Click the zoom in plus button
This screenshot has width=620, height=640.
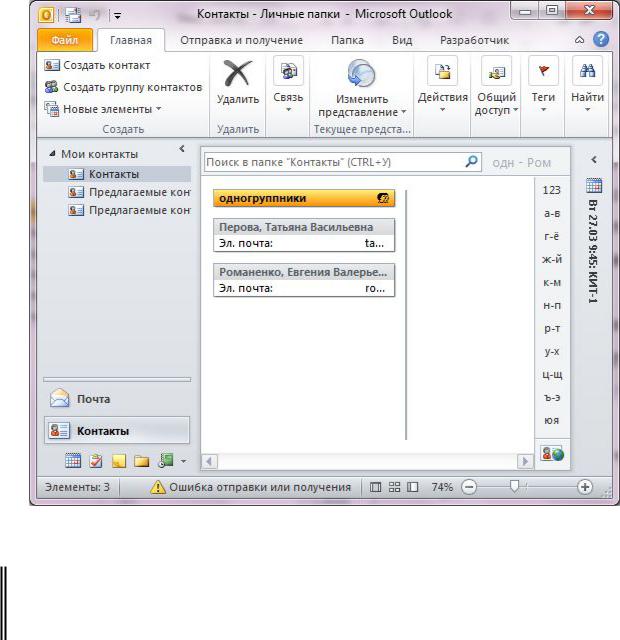pos(585,487)
